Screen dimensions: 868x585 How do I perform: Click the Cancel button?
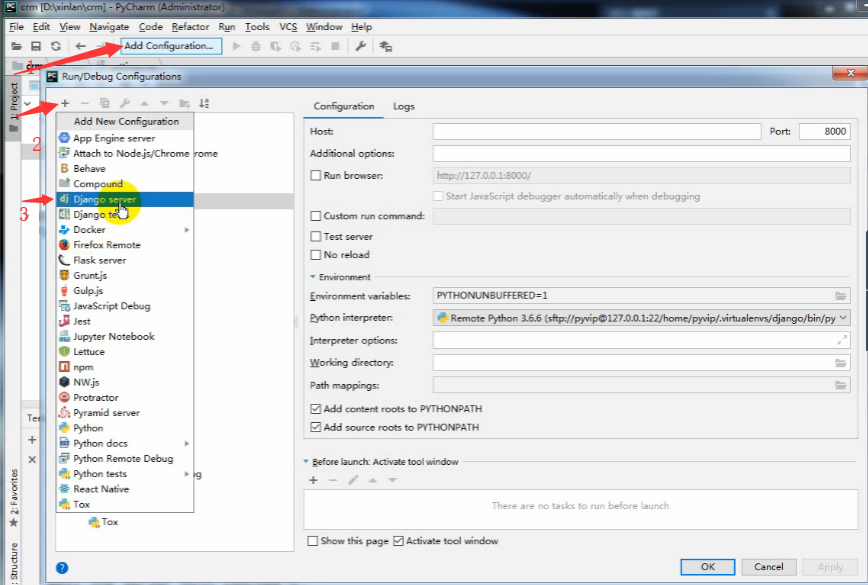[769, 567]
